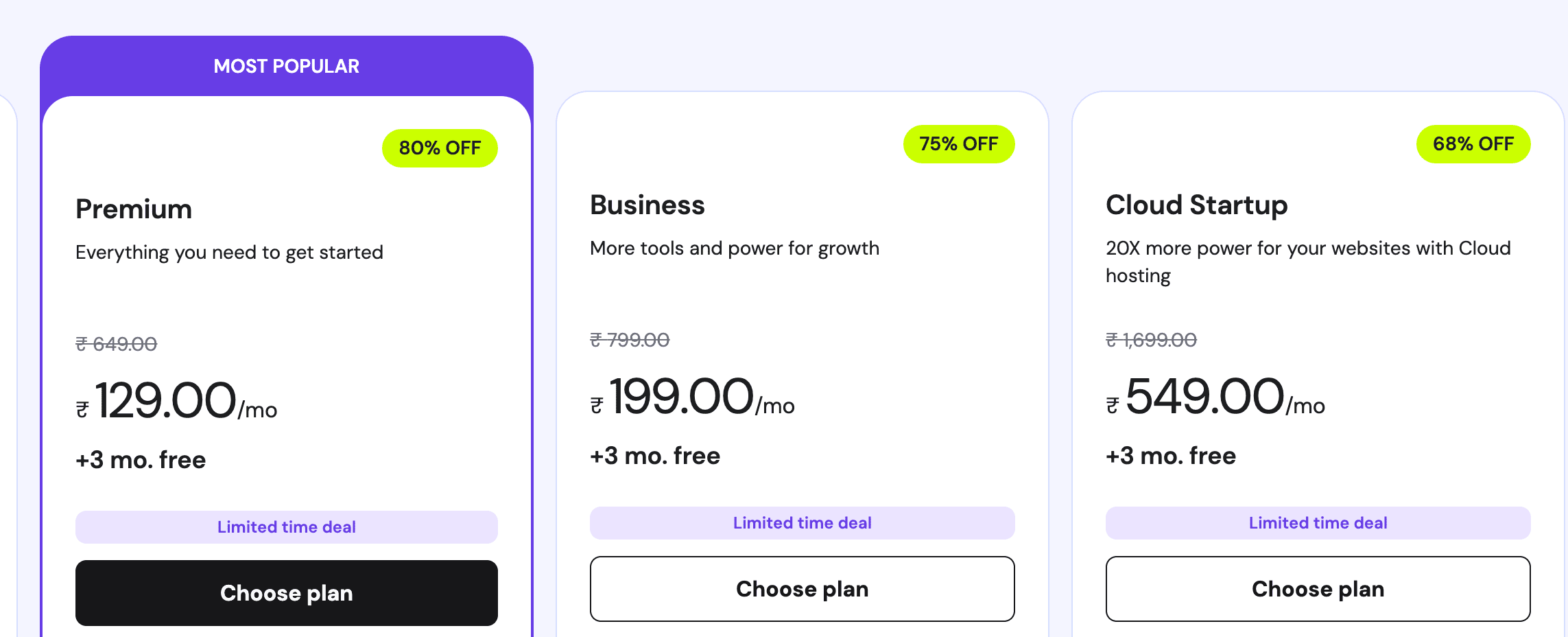Screen dimensions: 1568x637
Task: Click Choose plan for the Premium plan
Action: (x=286, y=592)
